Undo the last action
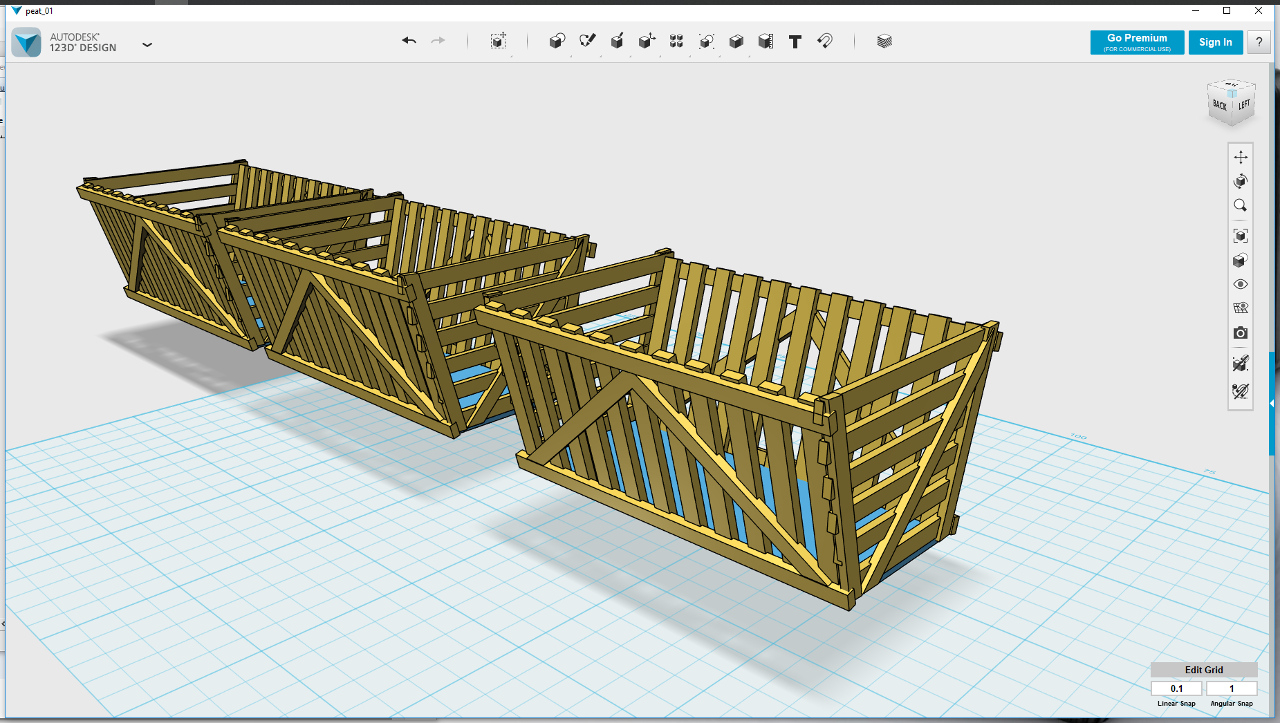Screen dimensions: 1280x723 pos(409,41)
